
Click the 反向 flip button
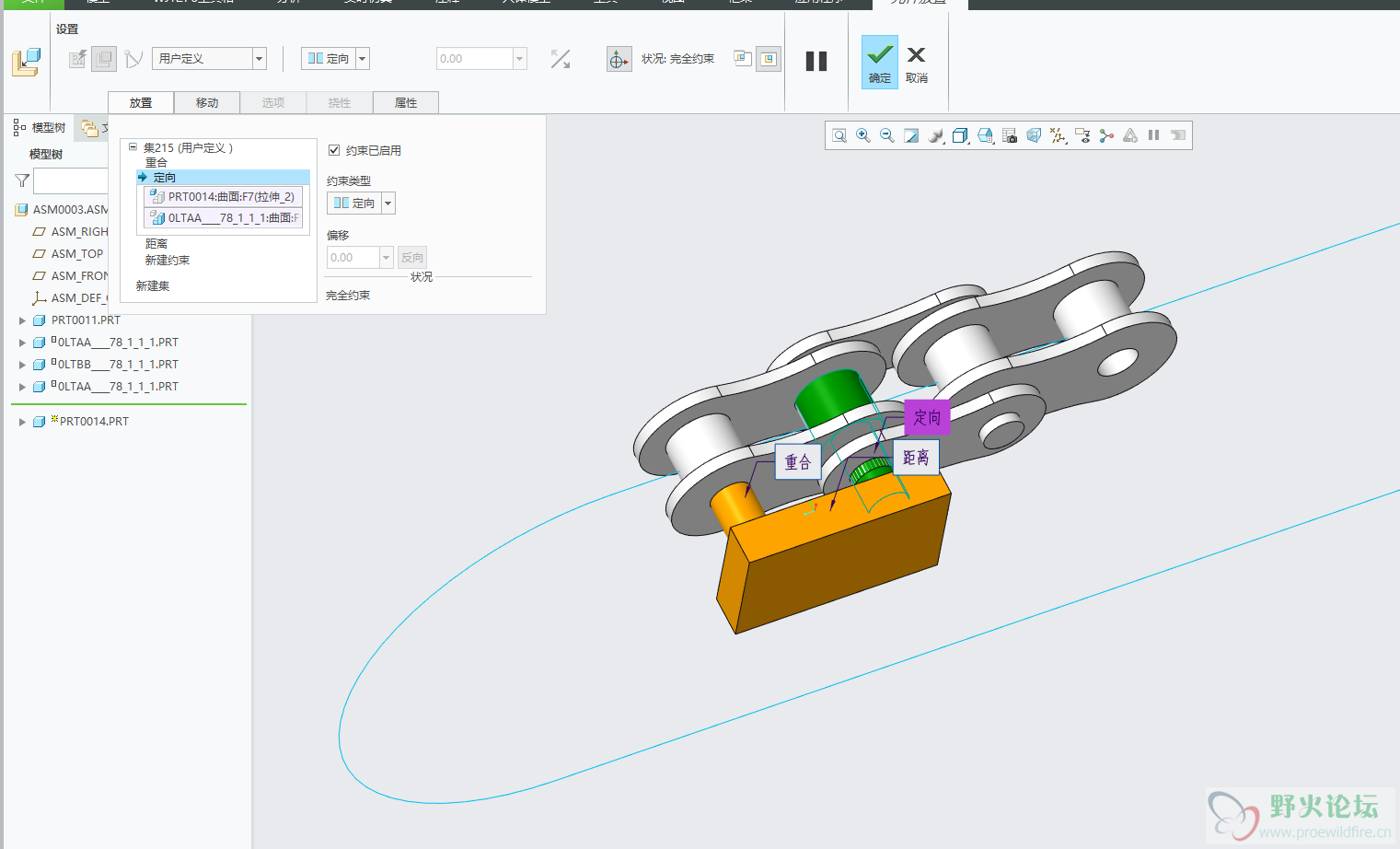tap(412, 258)
